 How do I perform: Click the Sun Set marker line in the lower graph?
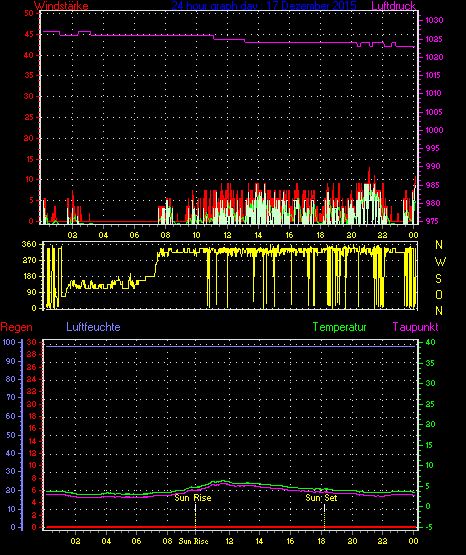coord(324,516)
